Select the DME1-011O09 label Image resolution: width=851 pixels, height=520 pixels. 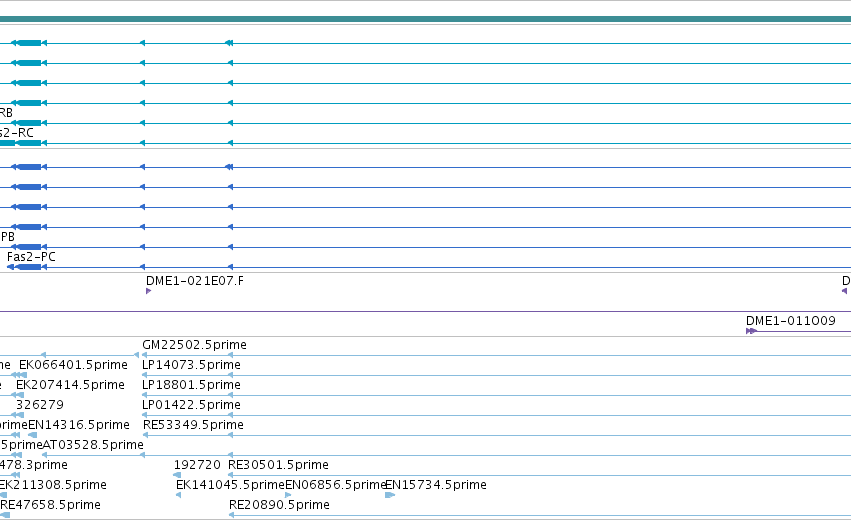click(791, 321)
